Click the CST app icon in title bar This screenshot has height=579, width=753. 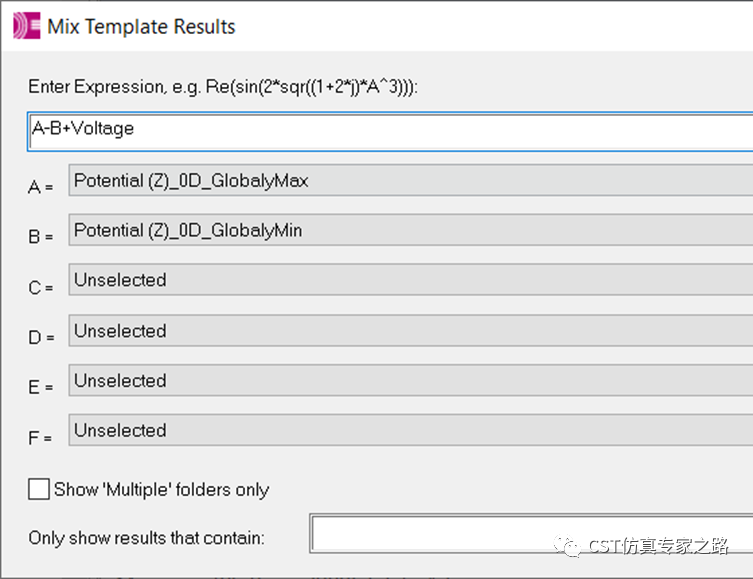pyautogui.click(x=26, y=26)
